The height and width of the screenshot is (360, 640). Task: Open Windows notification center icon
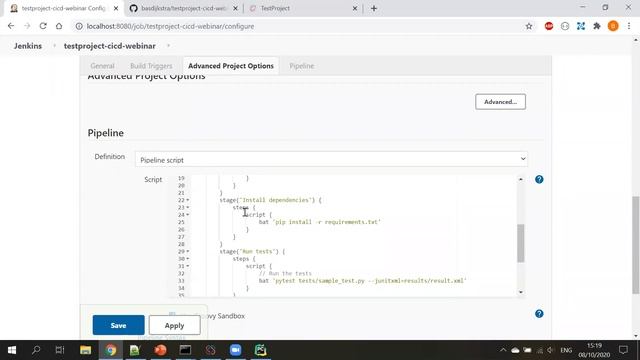point(623,350)
